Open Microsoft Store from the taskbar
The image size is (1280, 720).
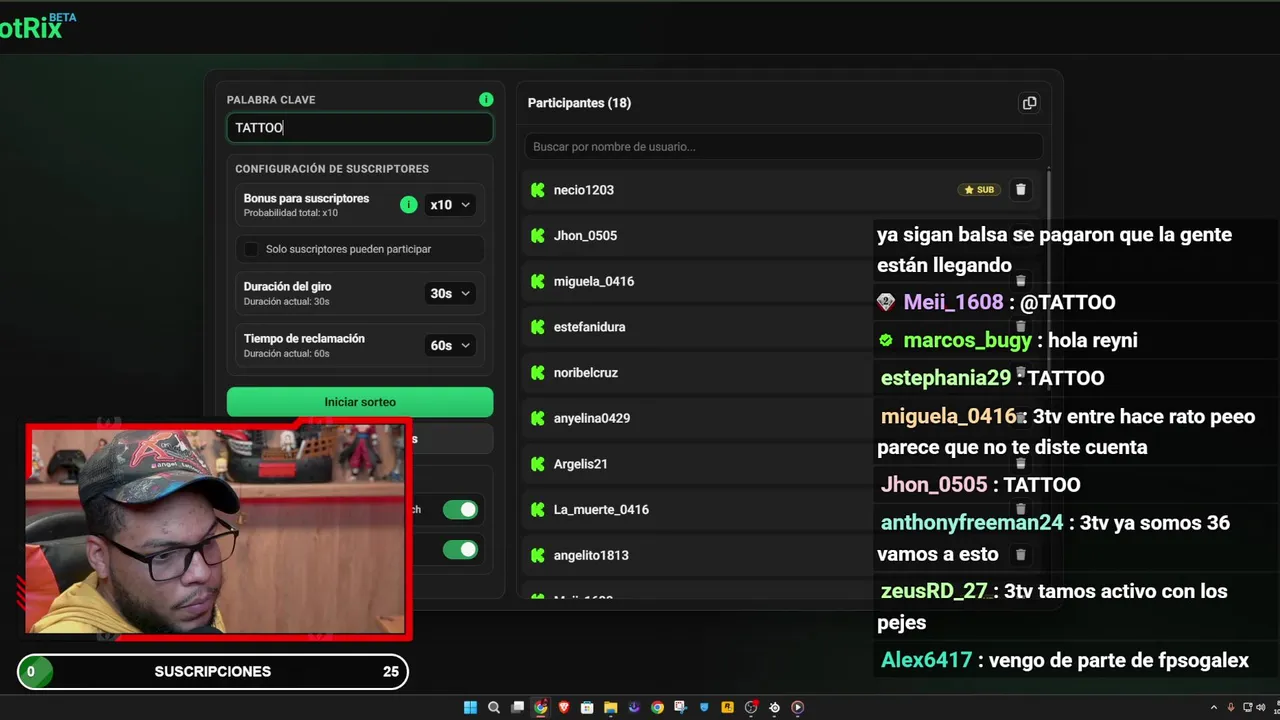[587, 707]
